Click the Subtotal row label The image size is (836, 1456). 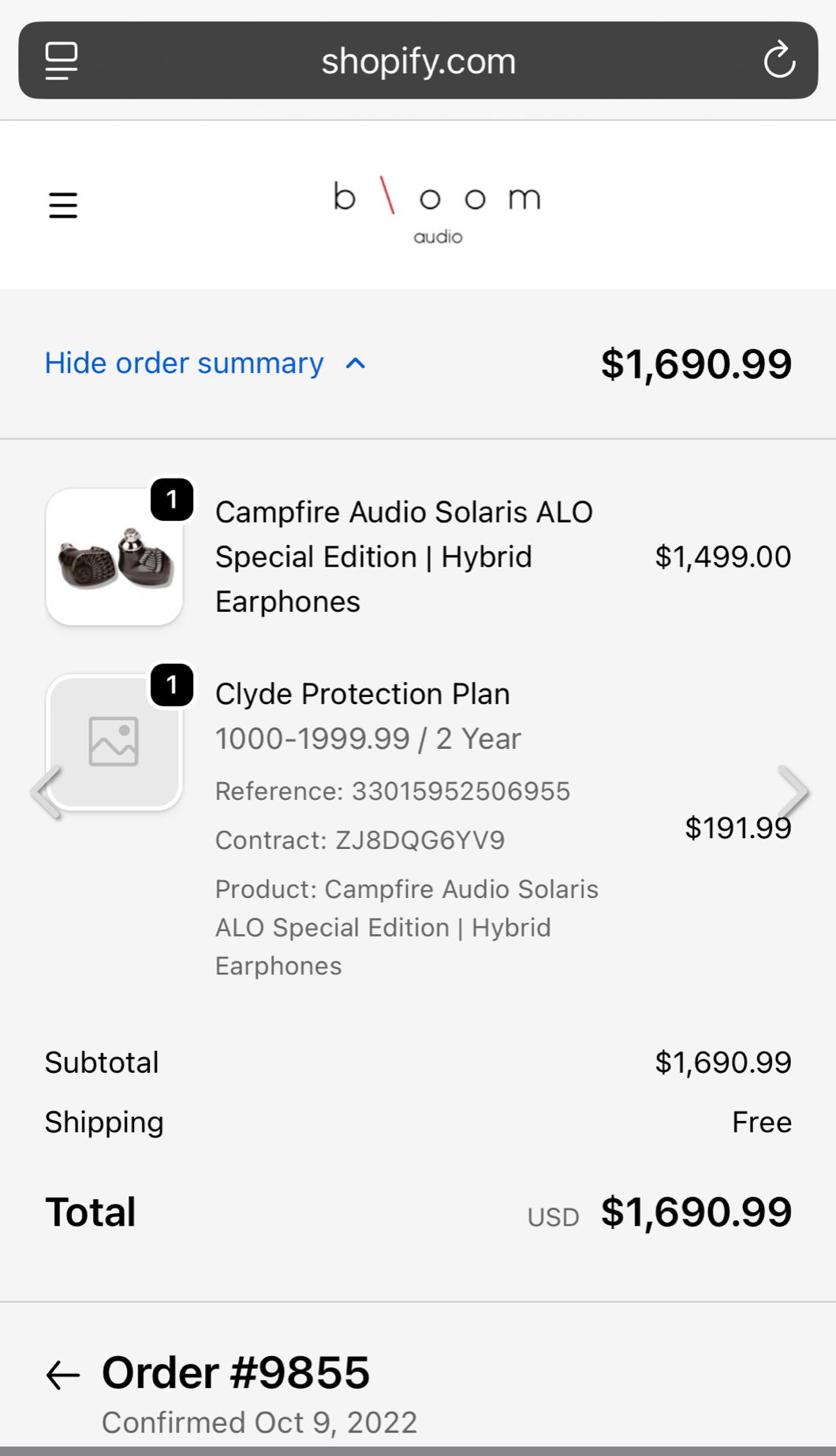point(103,1062)
